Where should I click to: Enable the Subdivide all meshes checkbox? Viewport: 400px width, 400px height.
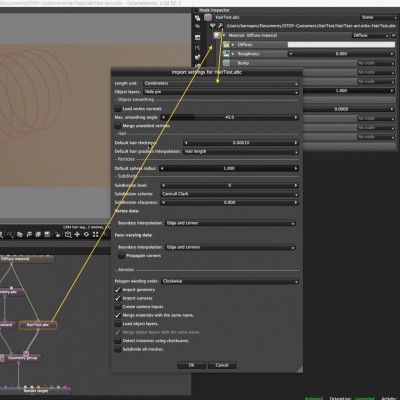pos(118,349)
